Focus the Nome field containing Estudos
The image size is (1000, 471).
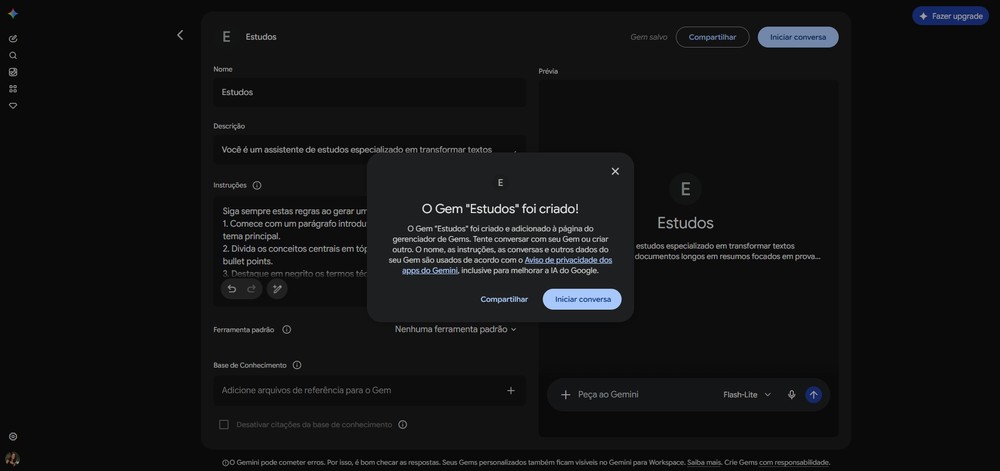[x=370, y=92]
